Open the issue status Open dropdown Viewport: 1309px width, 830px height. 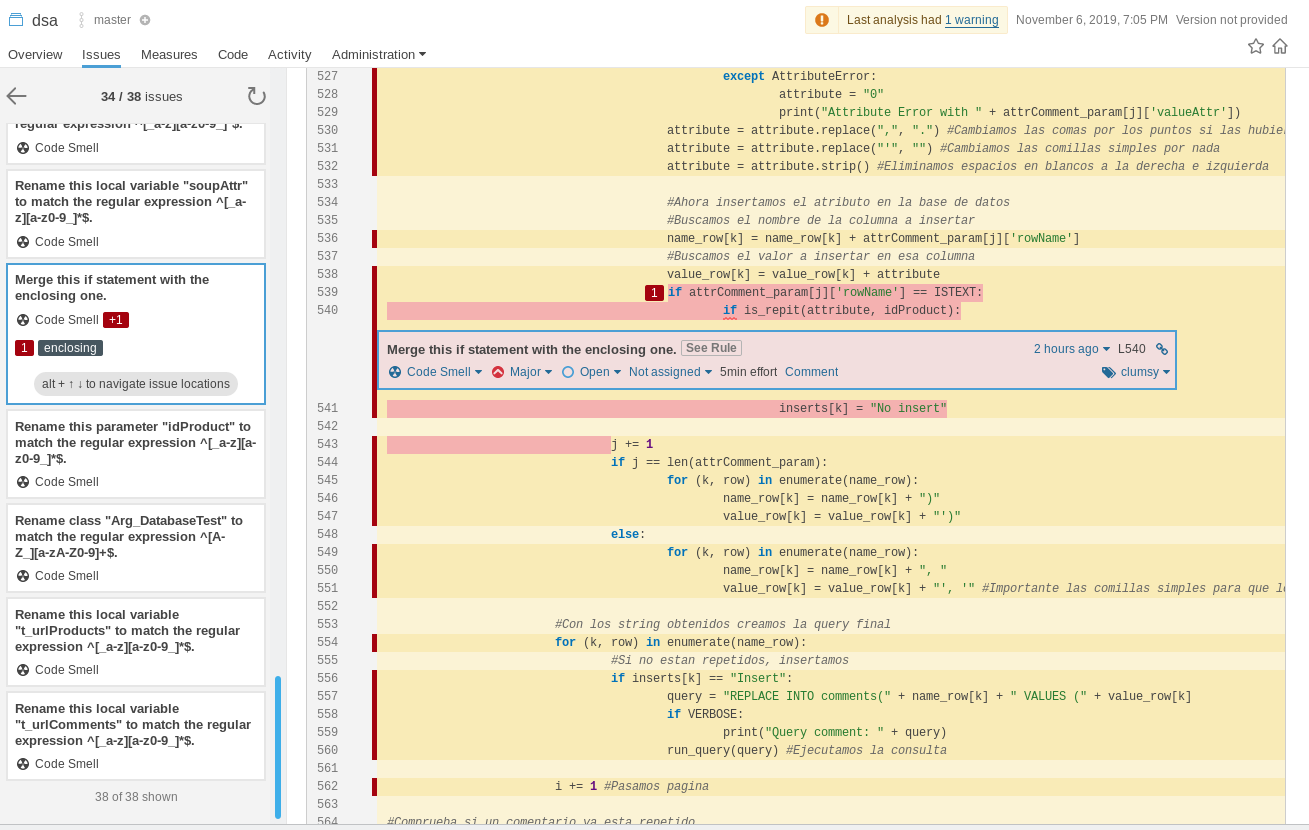(591, 372)
